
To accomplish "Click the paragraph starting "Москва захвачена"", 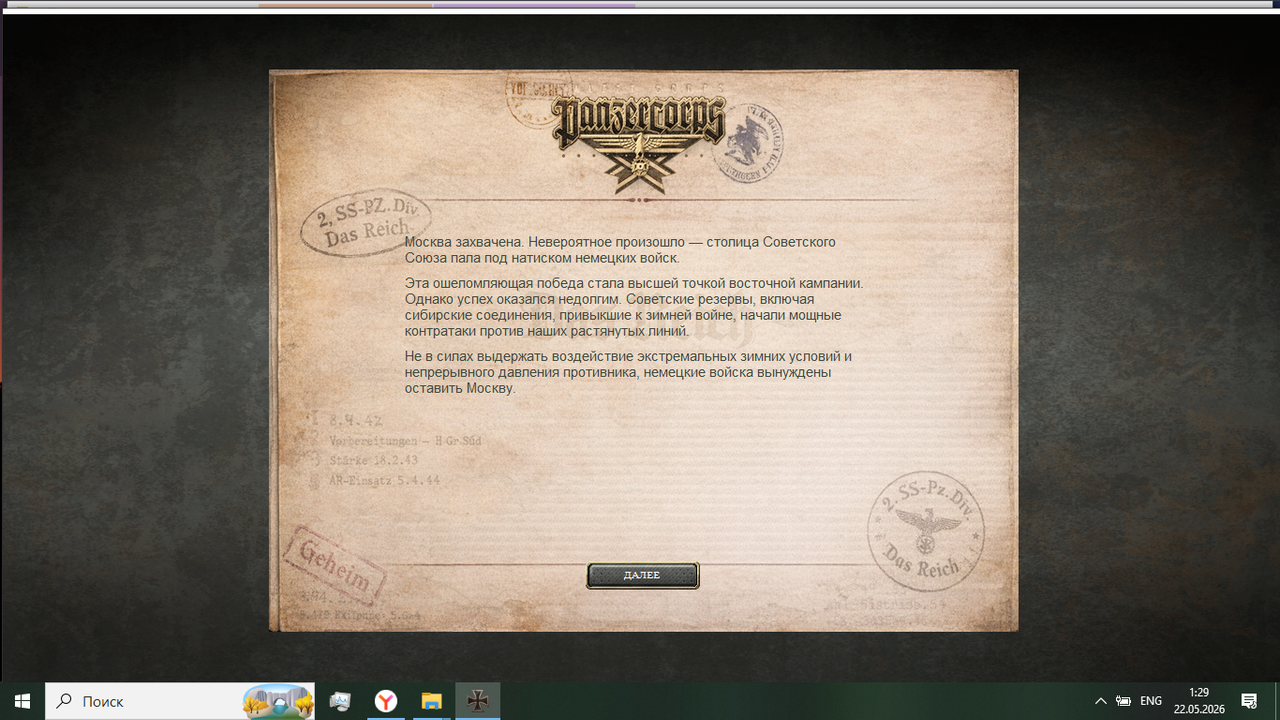I will (x=620, y=250).
